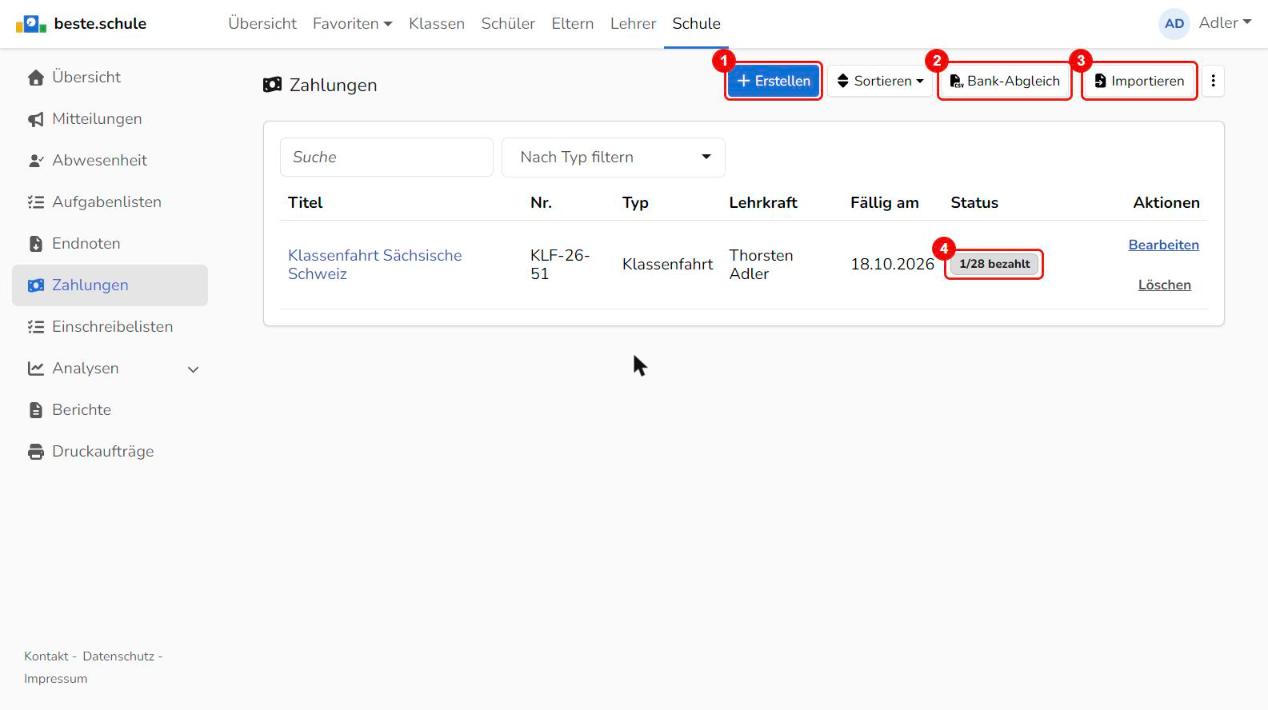
Task: Click the beste.schule logo icon
Action: point(29,23)
